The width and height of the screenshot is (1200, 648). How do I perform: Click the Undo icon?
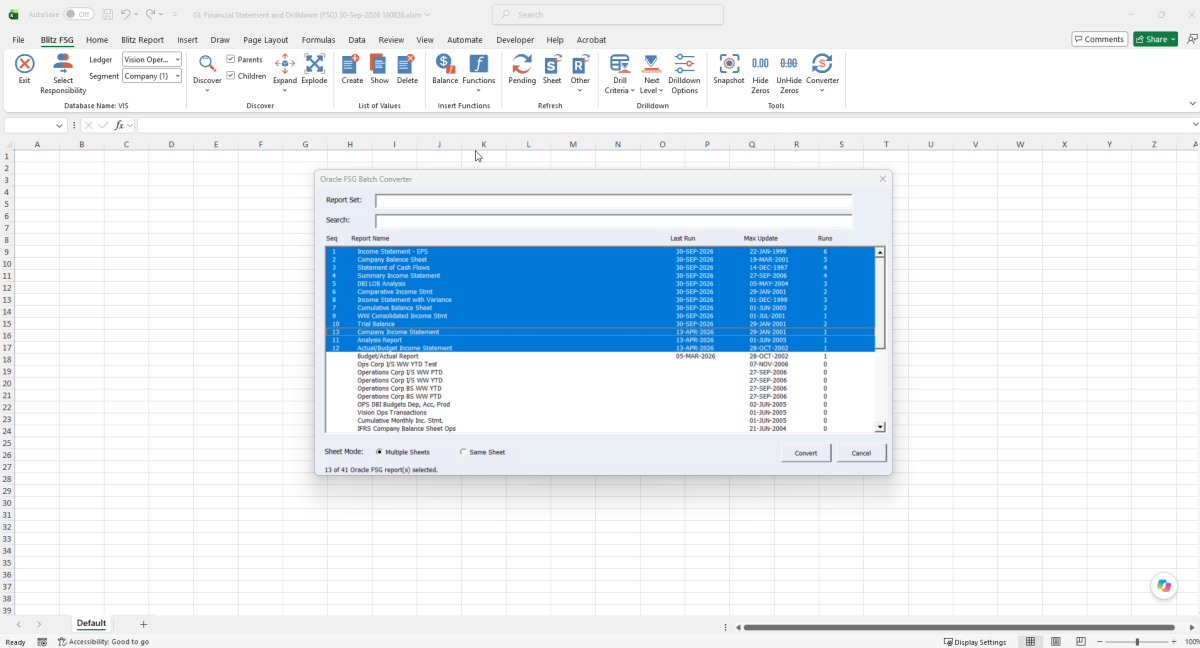125,14
